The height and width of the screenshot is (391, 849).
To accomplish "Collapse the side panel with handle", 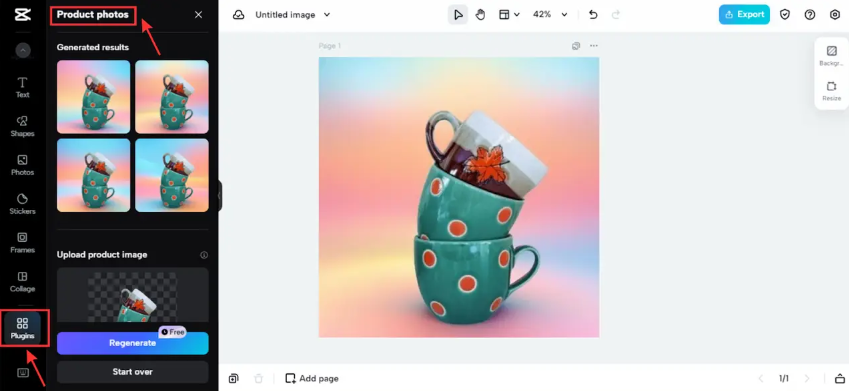I will 219,196.
